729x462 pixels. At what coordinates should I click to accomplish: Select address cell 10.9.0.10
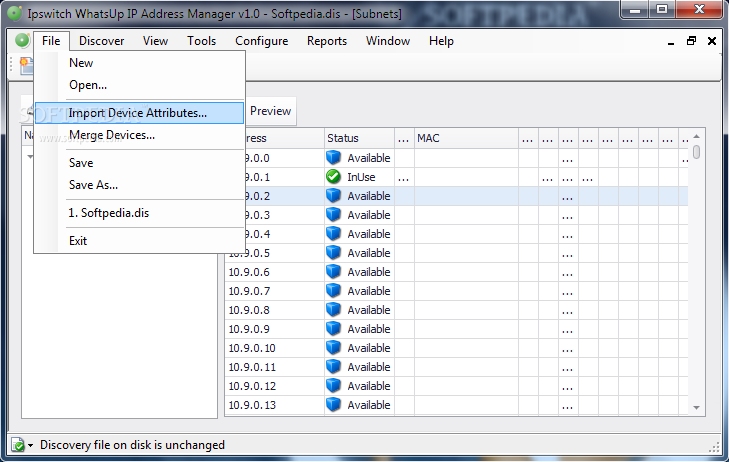click(x=275, y=348)
